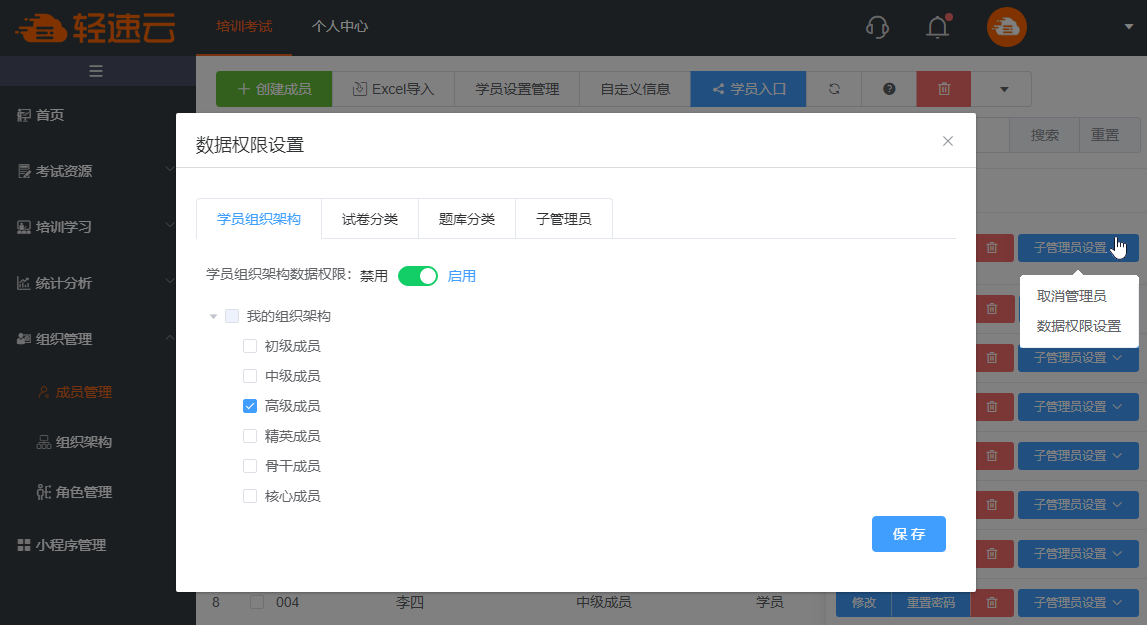Click the refresh icon in toolbar
This screenshot has width=1147, height=625.
pos(834,89)
